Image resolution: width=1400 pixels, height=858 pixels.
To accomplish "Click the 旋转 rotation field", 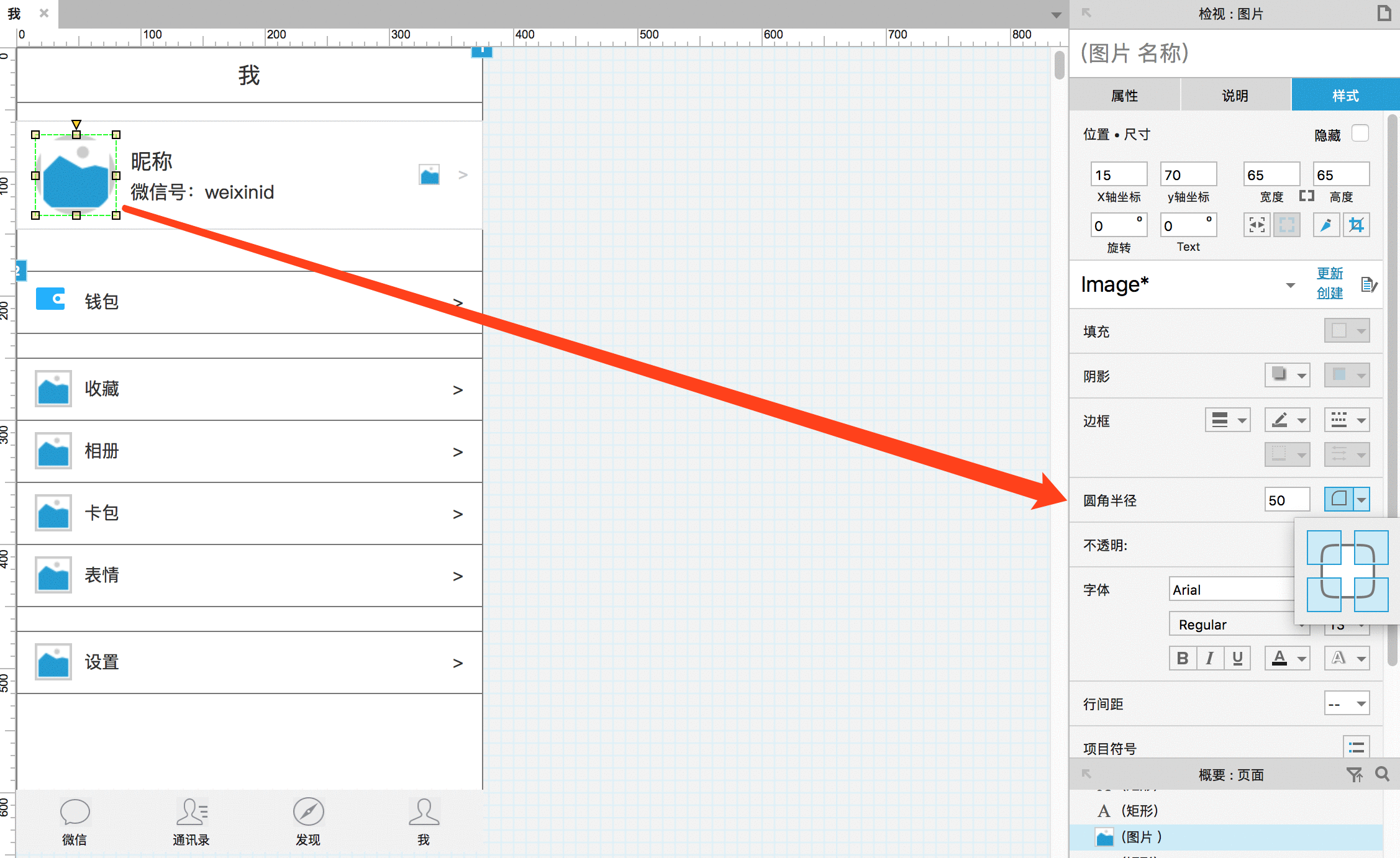I will pos(1119,225).
